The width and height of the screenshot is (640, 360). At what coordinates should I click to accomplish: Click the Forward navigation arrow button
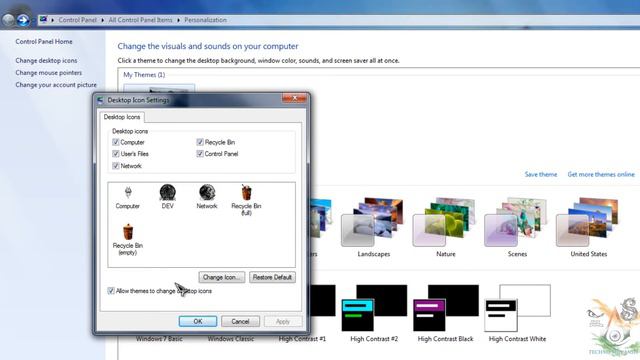coord(23,20)
